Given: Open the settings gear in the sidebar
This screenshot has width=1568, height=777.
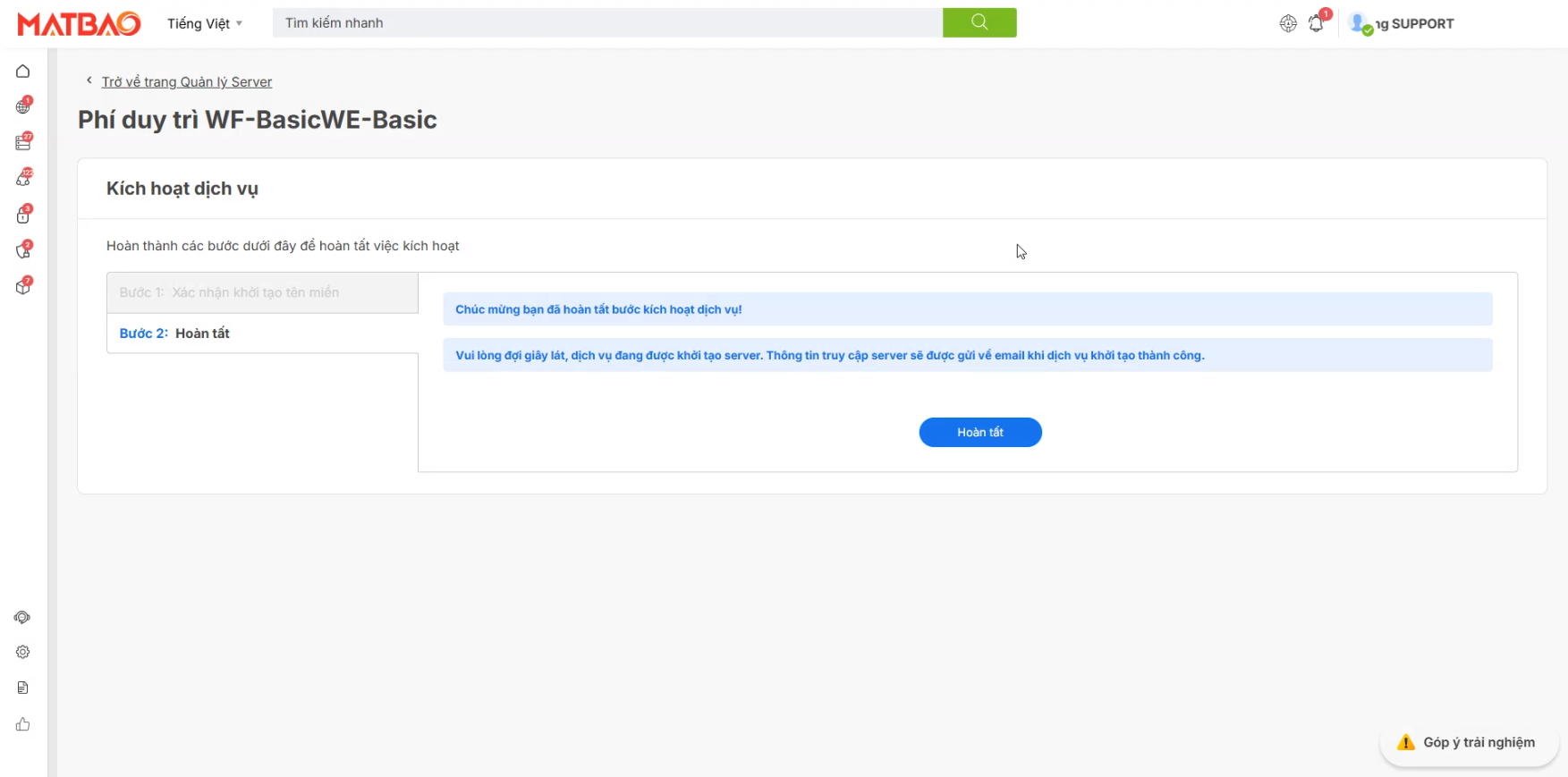Looking at the screenshot, I should (x=23, y=653).
